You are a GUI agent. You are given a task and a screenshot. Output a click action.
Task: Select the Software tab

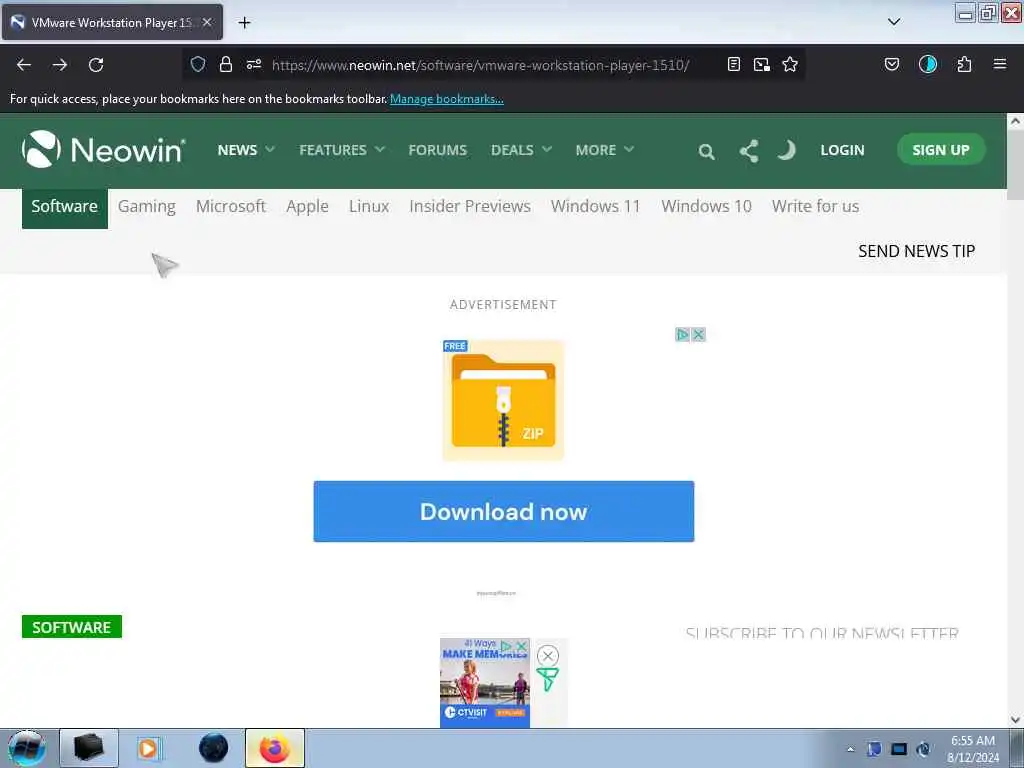click(65, 208)
